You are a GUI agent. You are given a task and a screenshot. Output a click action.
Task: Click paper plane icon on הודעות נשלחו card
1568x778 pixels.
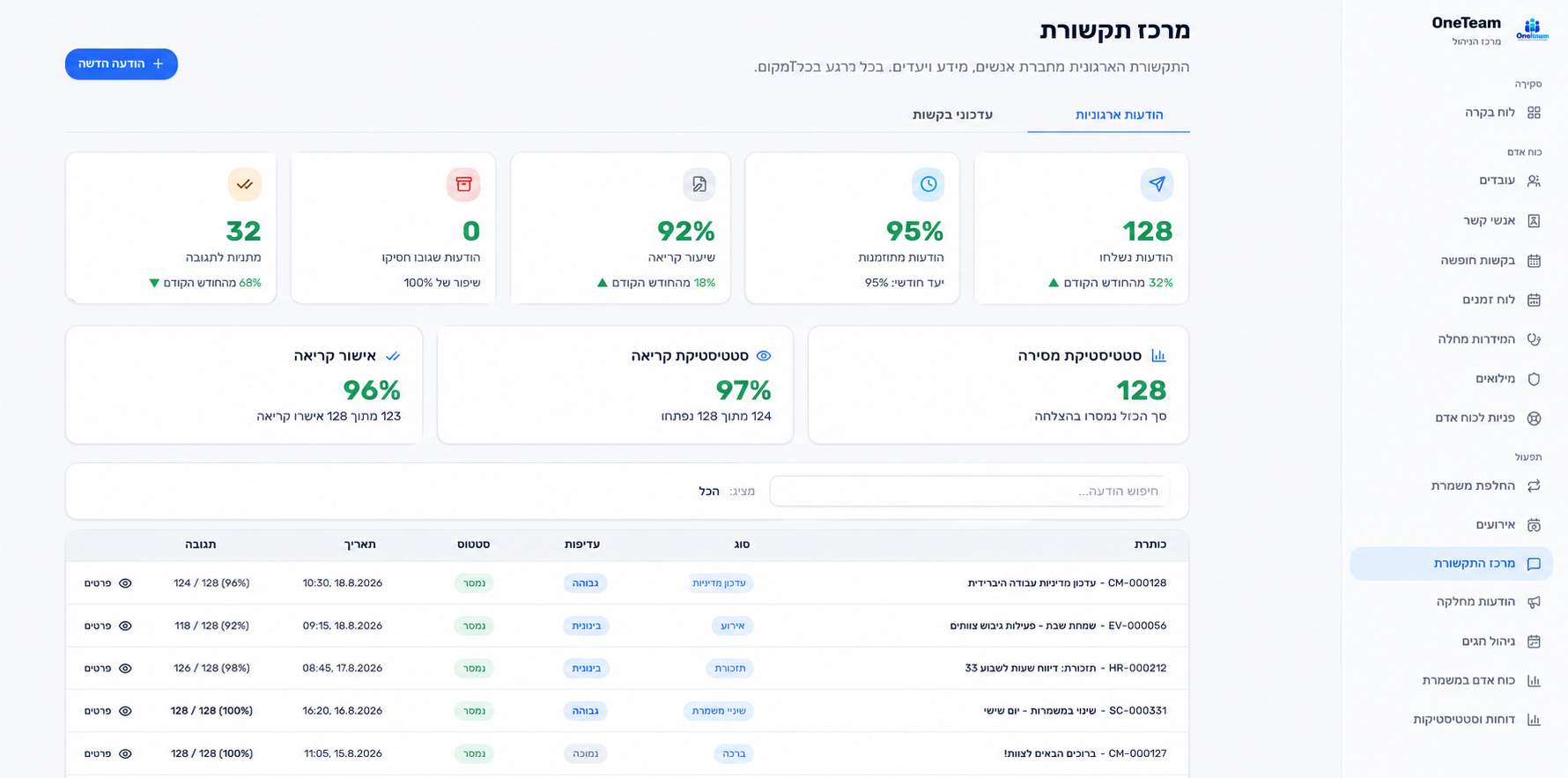point(1157,184)
